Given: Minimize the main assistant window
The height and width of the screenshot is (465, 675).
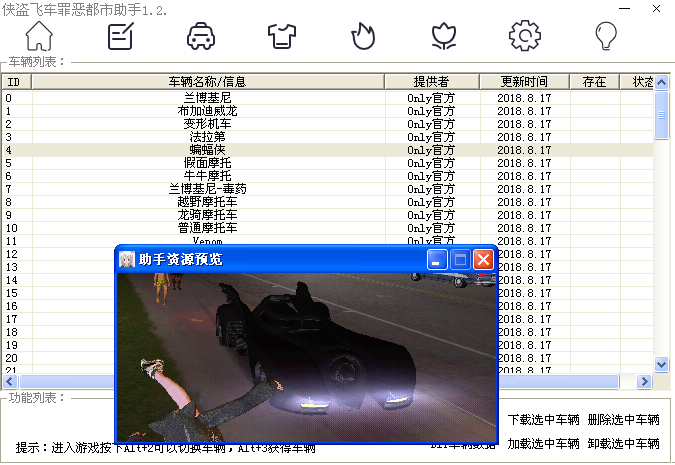Looking at the screenshot, I should (625, 9).
